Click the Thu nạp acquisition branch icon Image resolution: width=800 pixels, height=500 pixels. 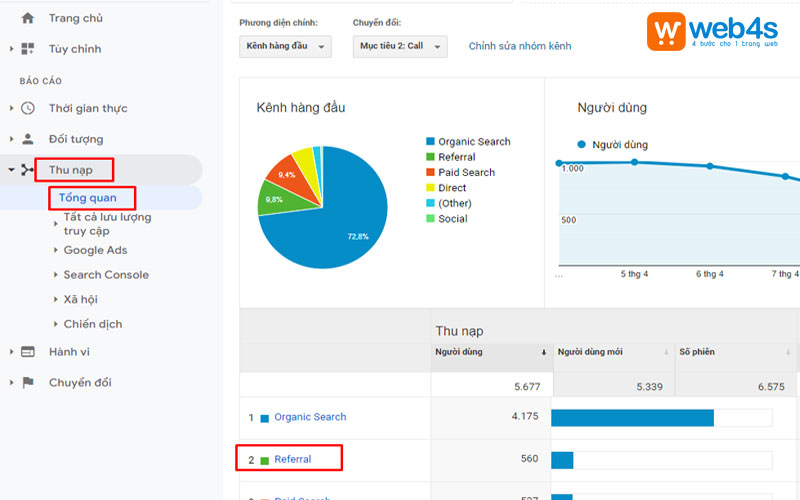tap(27, 170)
